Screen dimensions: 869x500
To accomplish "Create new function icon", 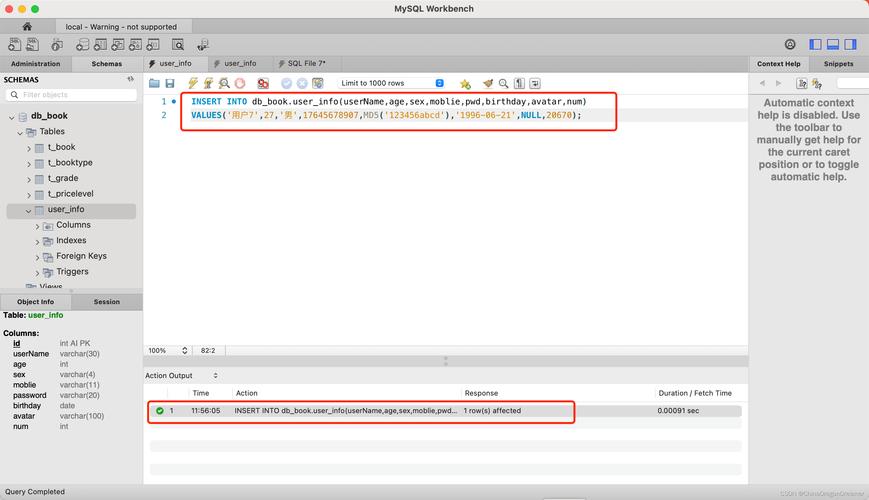I will click(x=153, y=45).
